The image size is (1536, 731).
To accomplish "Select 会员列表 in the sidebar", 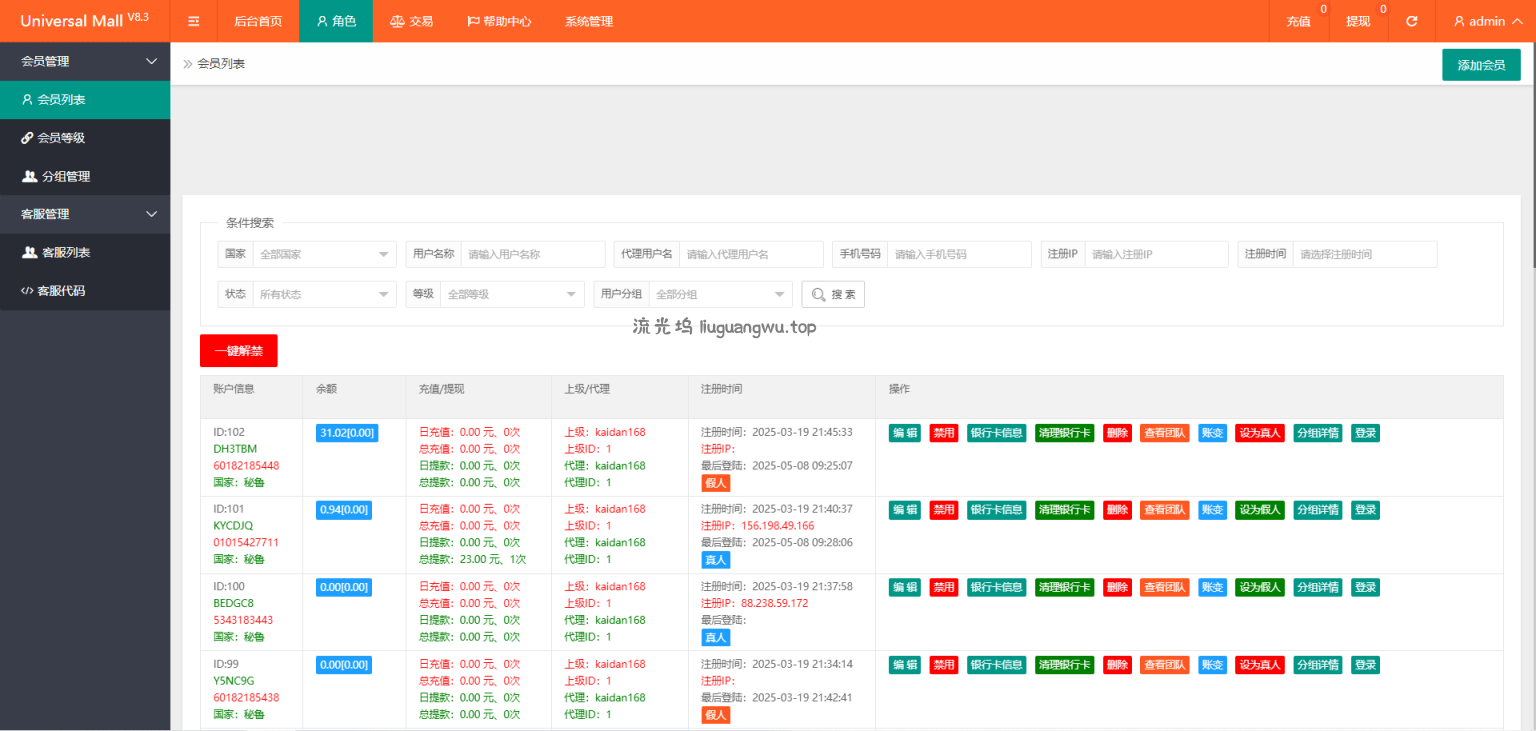I will pyautogui.click(x=61, y=100).
